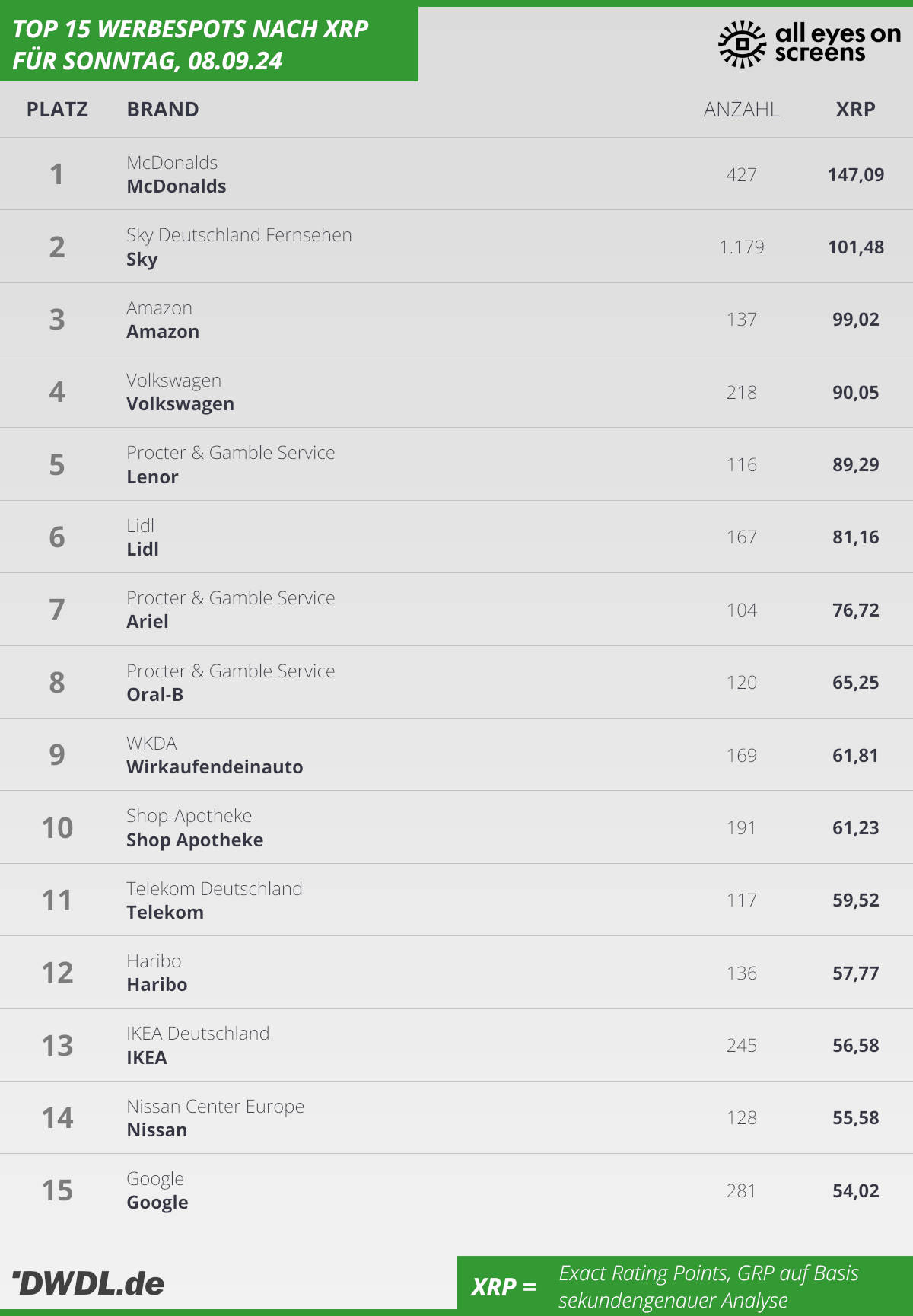
Task: Select the PLATZ column header
Action: coord(57,110)
